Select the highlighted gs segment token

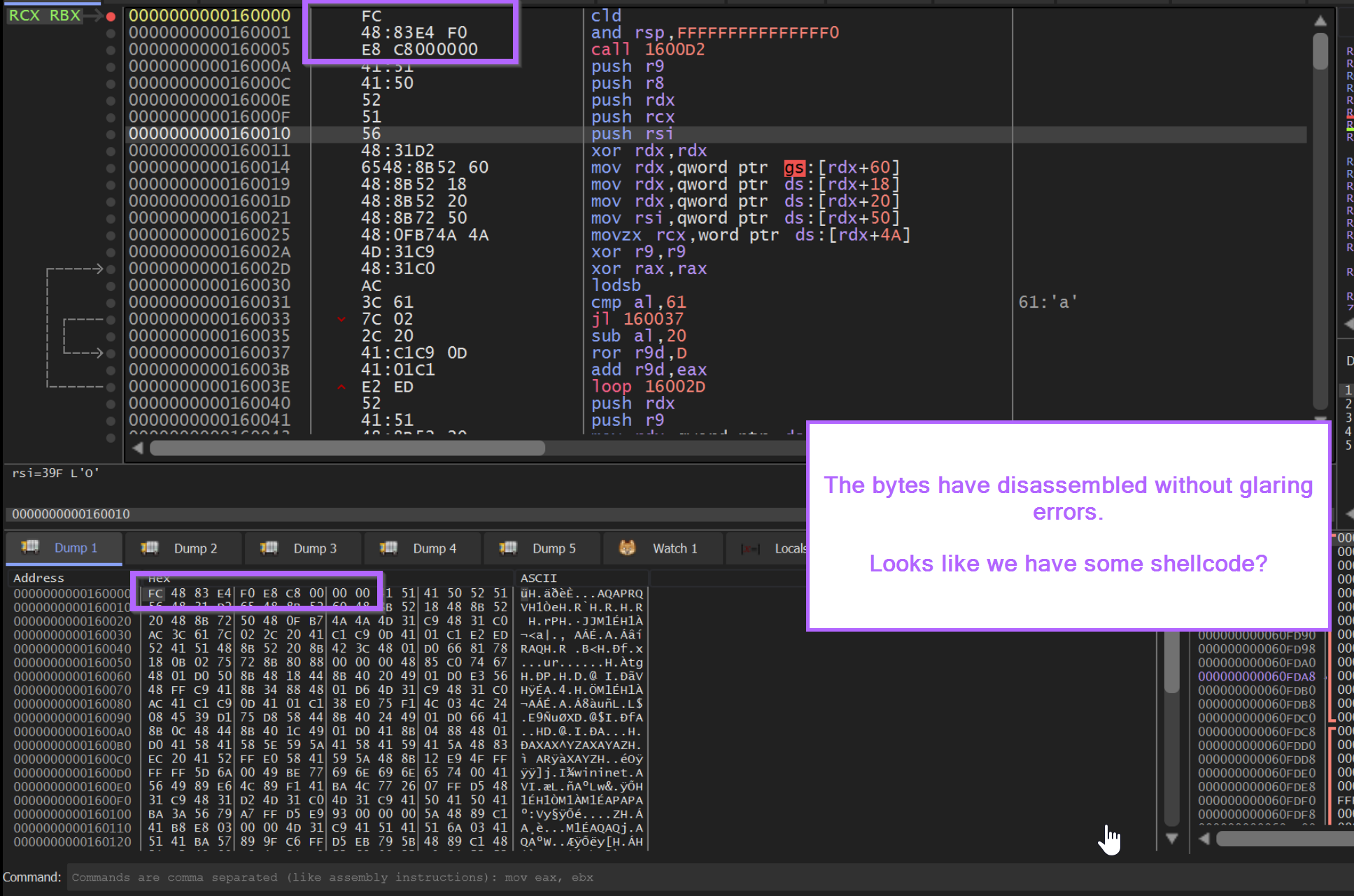tap(795, 167)
